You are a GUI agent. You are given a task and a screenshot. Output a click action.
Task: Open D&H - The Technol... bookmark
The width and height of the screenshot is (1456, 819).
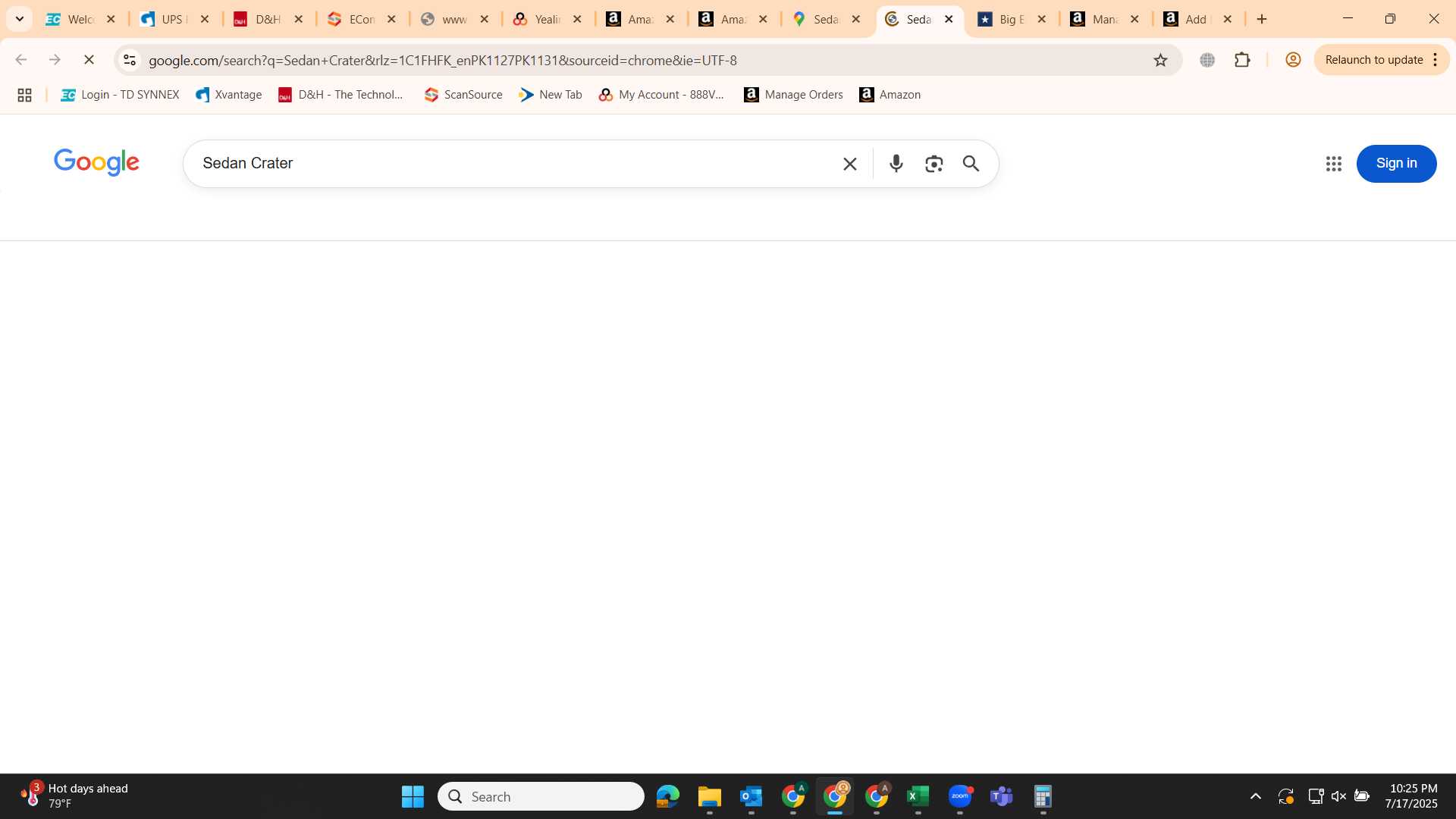[340, 95]
